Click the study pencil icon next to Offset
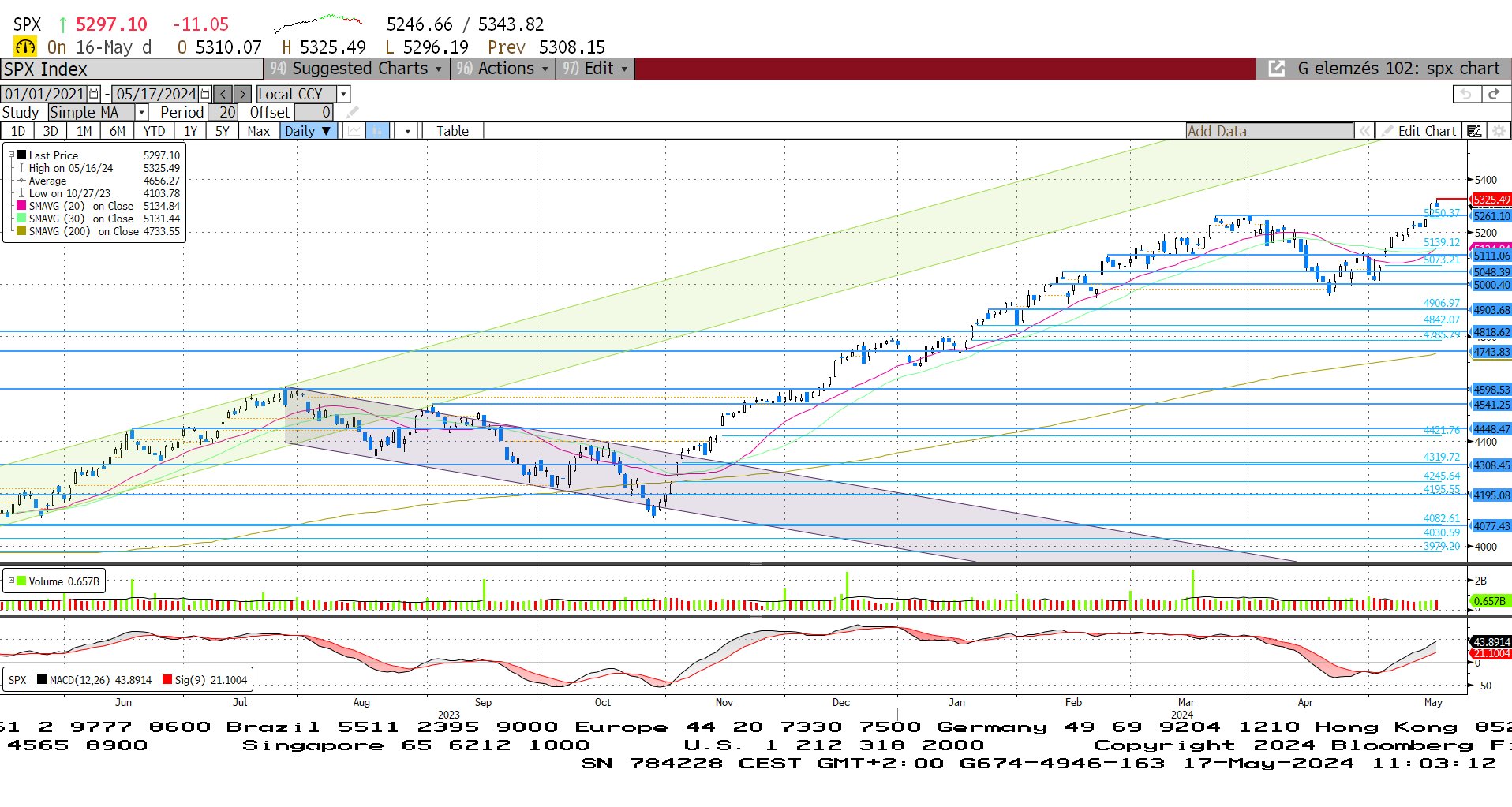 352,112
